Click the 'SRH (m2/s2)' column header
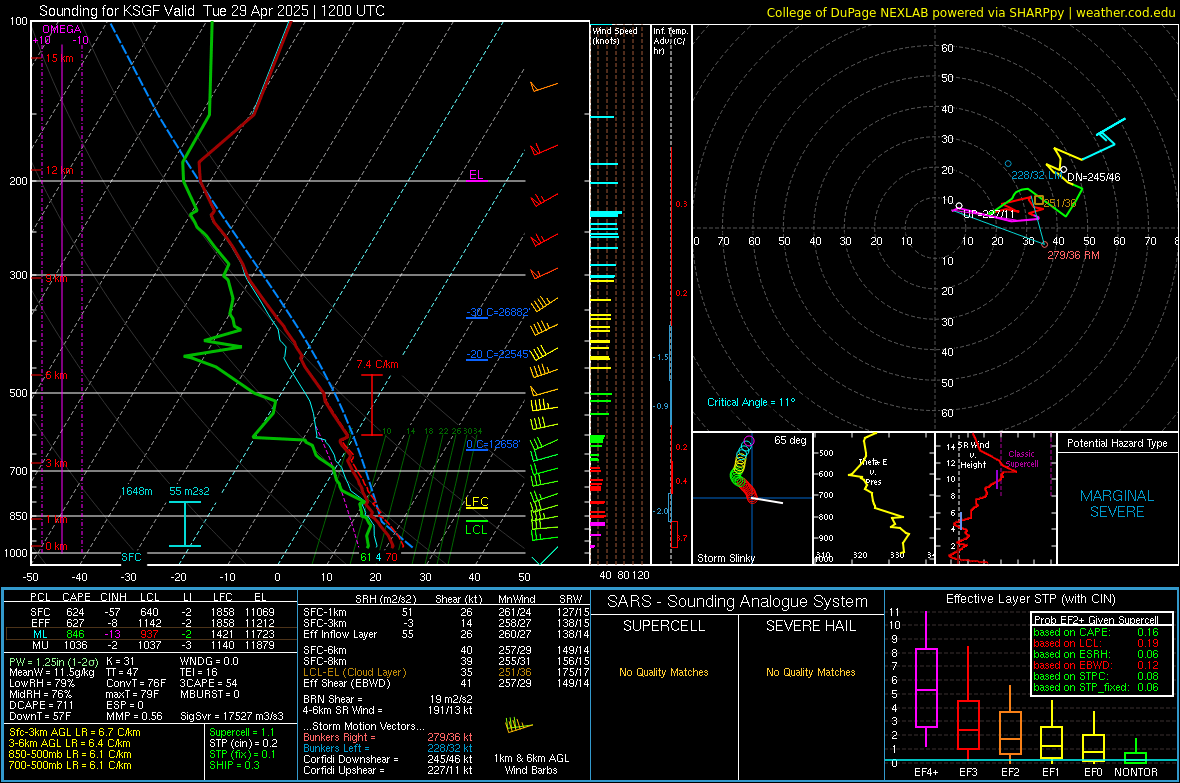Screen dimensions: 1180x783 (386, 599)
